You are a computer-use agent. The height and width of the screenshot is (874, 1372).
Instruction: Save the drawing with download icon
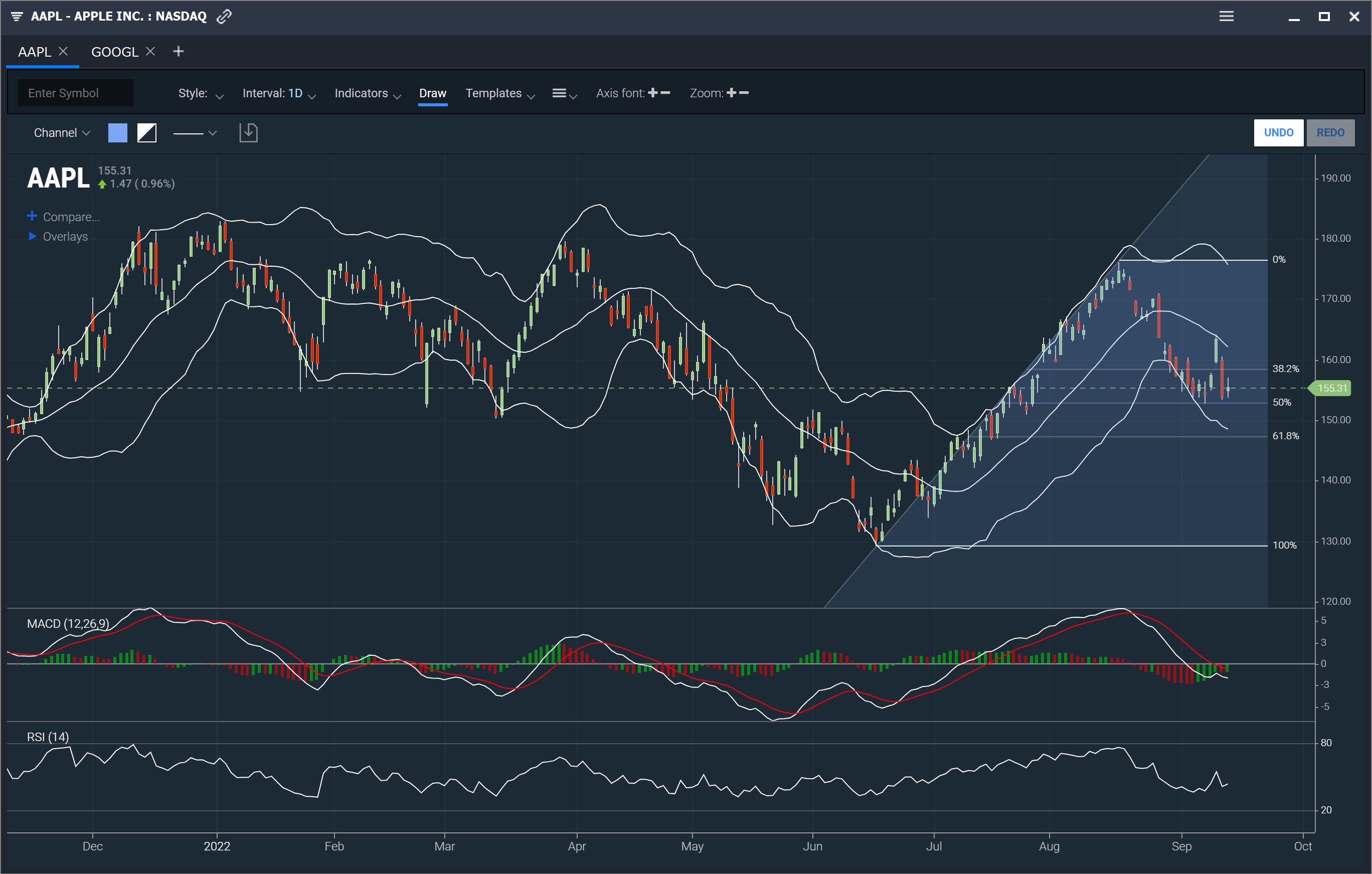248,133
